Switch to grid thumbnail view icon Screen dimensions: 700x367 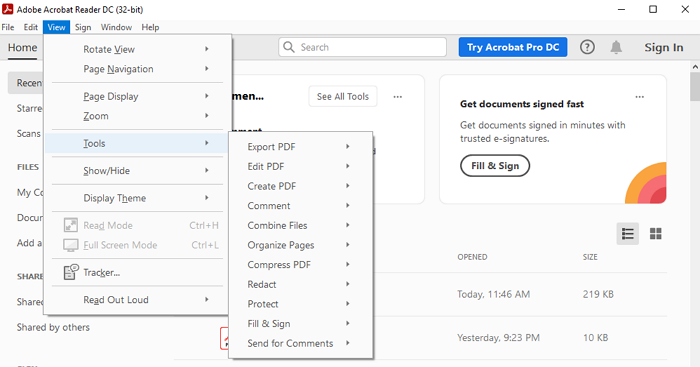pyautogui.click(x=655, y=234)
